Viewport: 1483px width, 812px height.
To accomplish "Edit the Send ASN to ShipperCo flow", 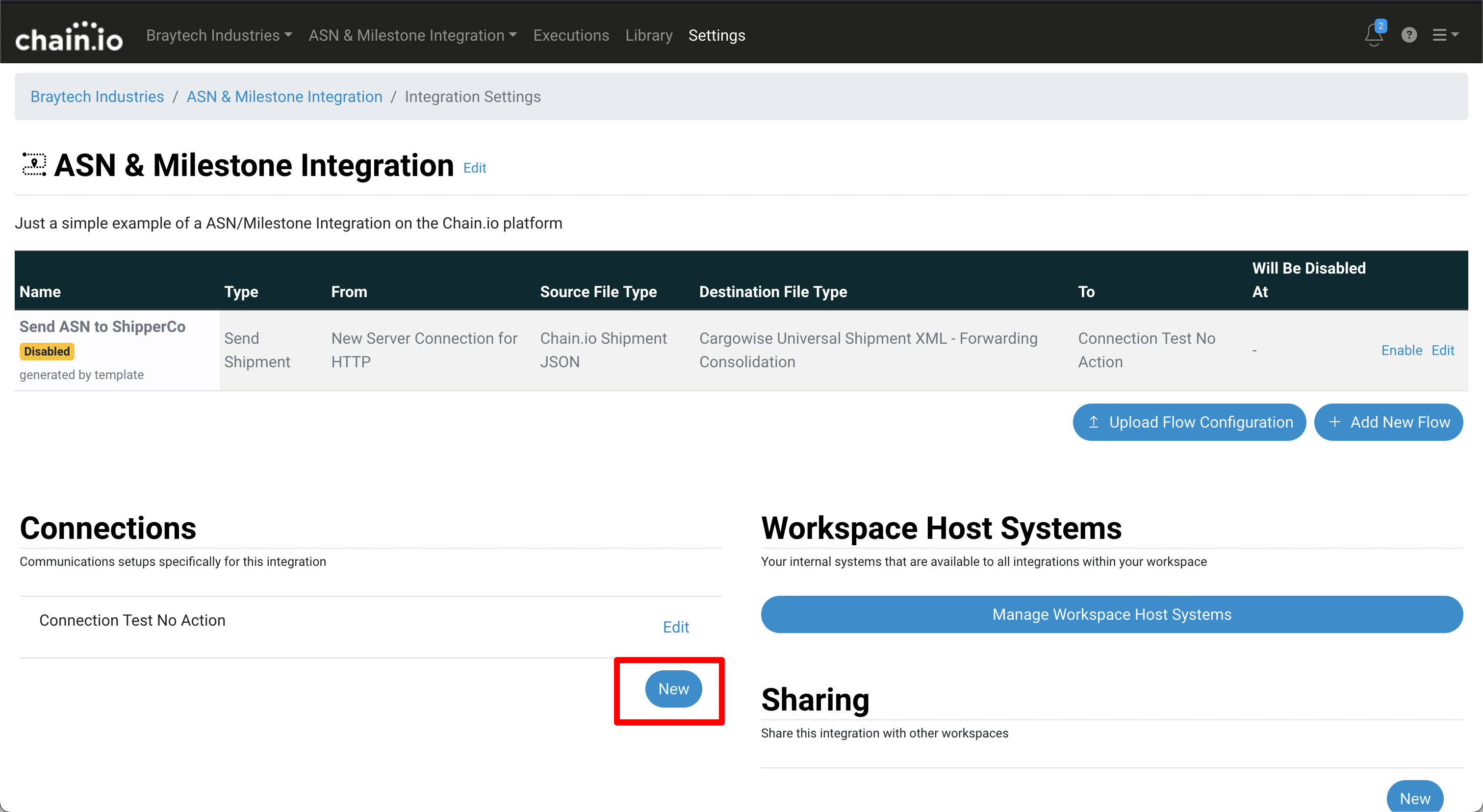I will point(1443,350).
